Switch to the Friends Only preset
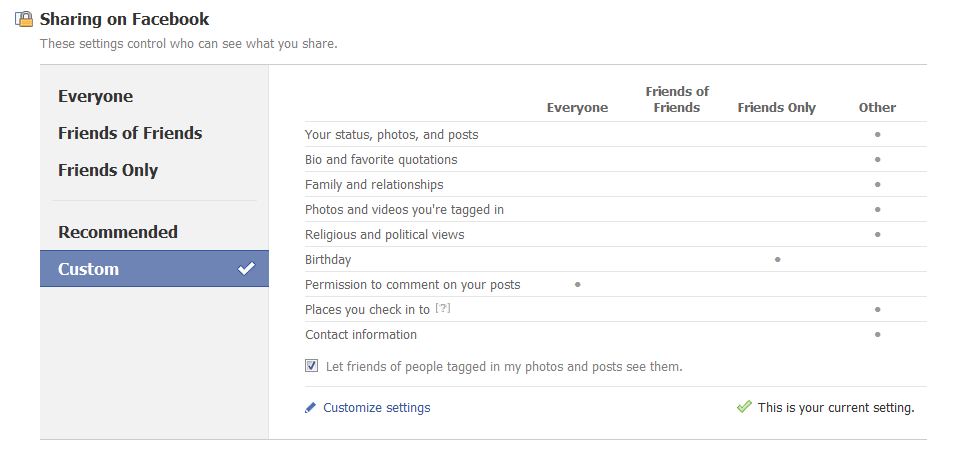The image size is (965, 459). tap(108, 170)
